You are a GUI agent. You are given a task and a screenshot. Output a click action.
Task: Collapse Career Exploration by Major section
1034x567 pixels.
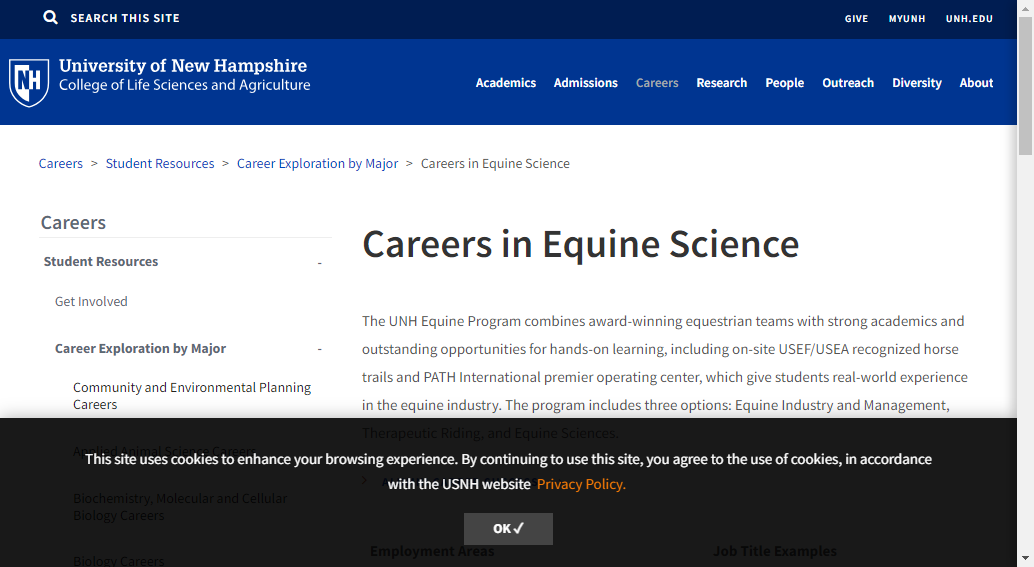click(320, 349)
